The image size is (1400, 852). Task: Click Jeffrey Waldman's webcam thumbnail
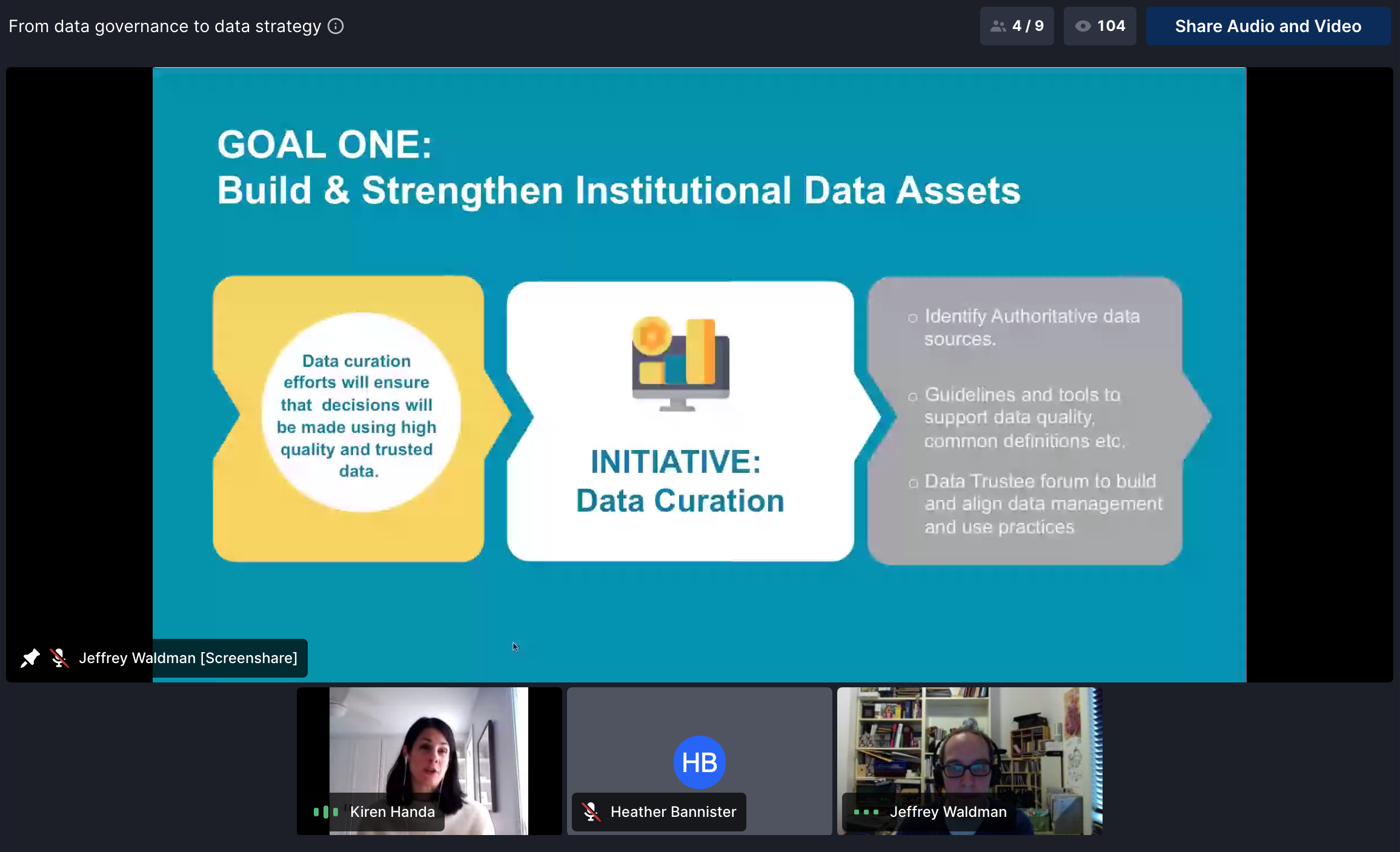coord(969,761)
